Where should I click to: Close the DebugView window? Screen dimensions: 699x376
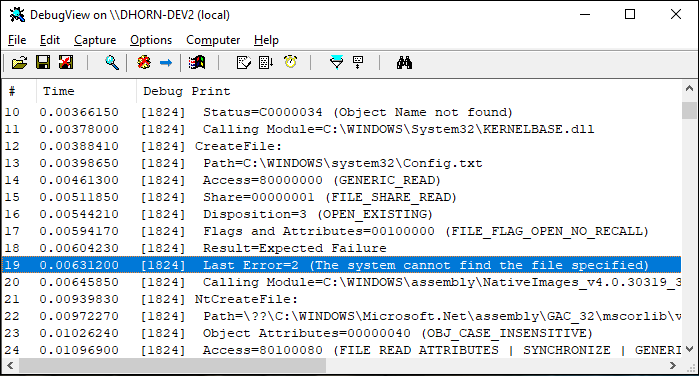[676, 14]
